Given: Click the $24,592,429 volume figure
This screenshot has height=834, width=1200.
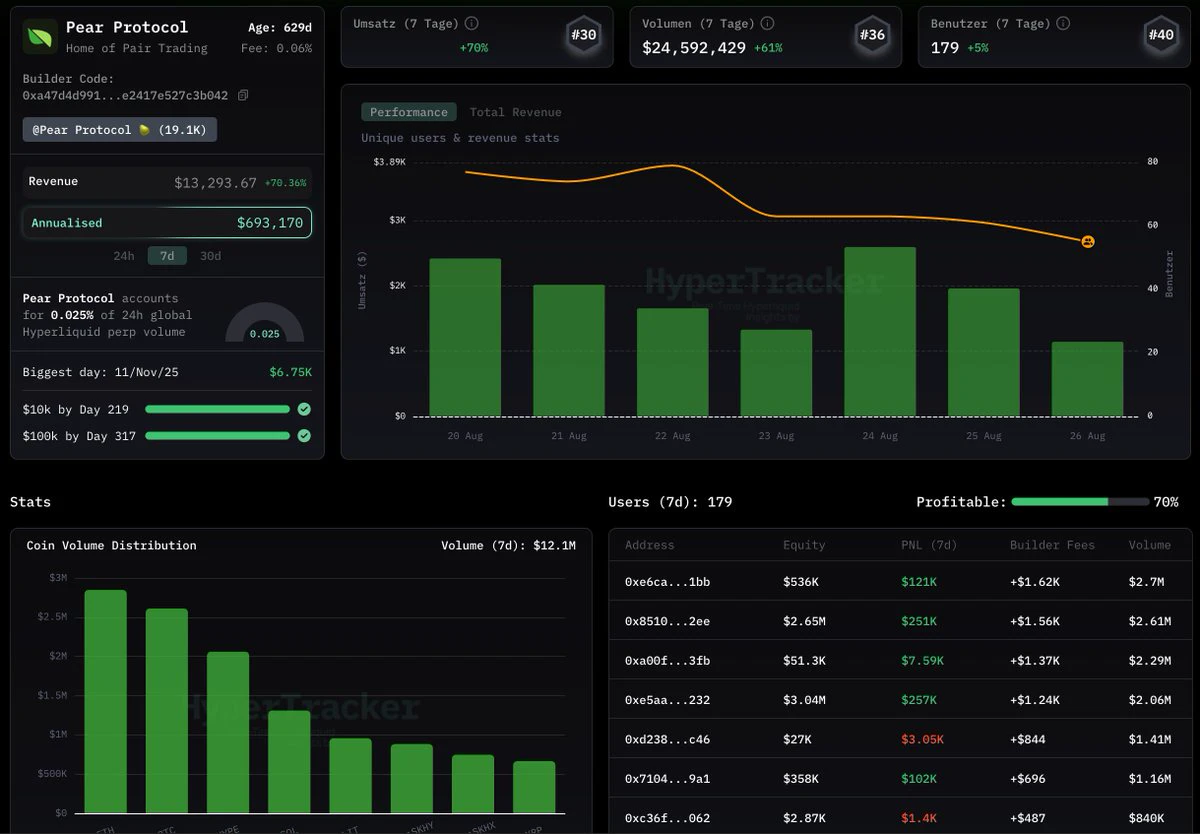Looking at the screenshot, I should click(694, 47).
